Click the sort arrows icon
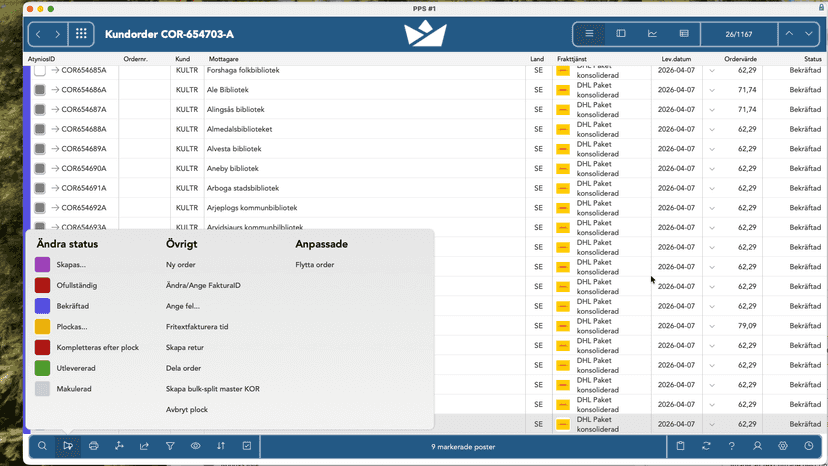This screenshot has width=828, height=466. tap(221, 446)
